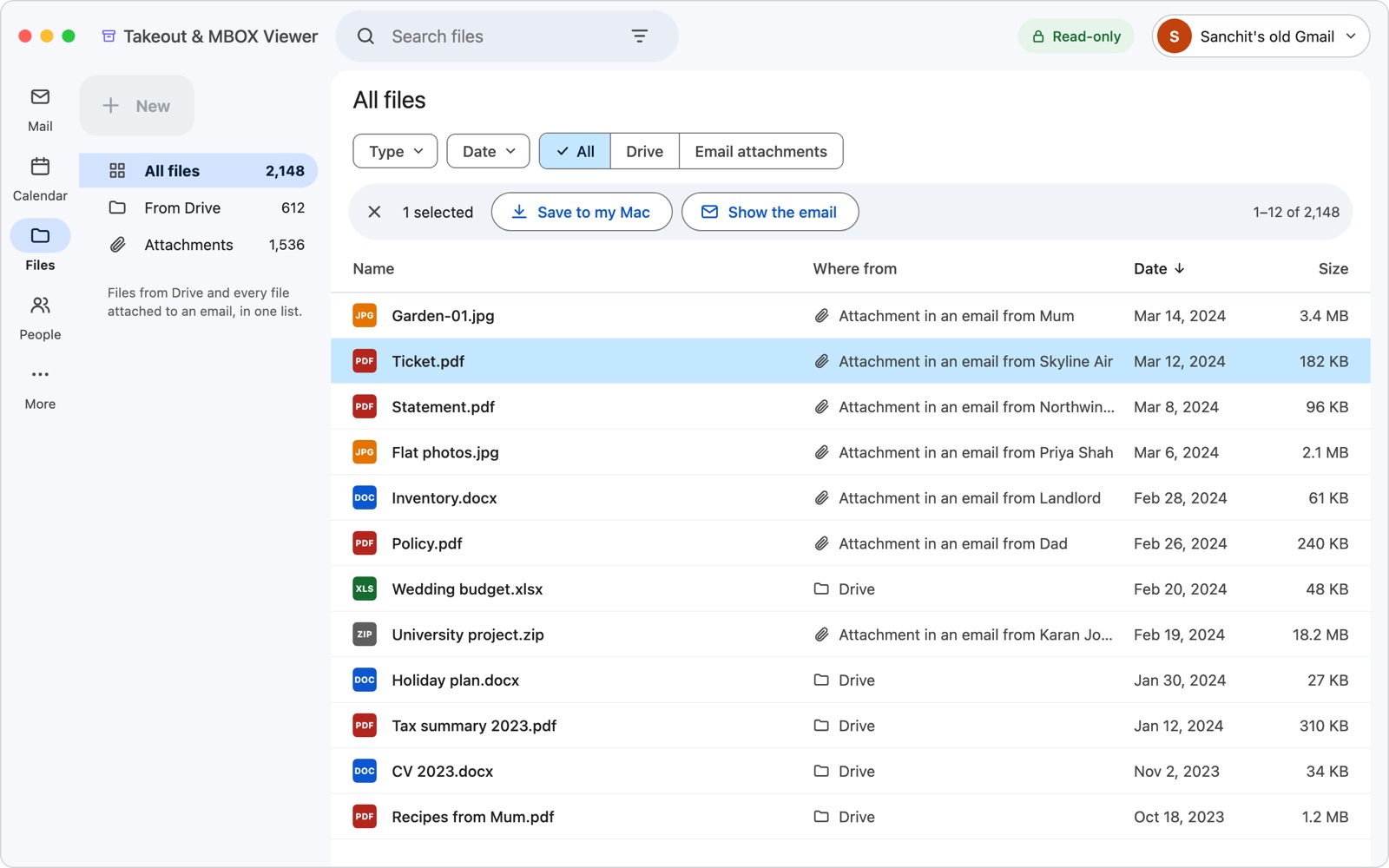Switch filter to Drive only

click(645, 151)
